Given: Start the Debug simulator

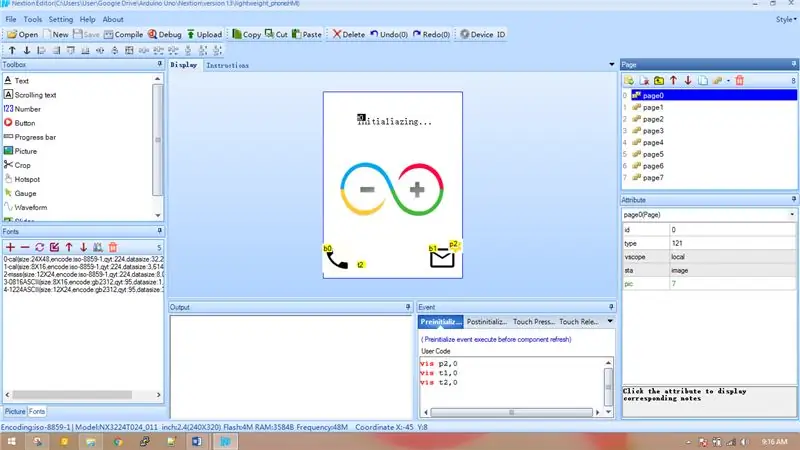Looking at the screenshot, I should 164,34.
